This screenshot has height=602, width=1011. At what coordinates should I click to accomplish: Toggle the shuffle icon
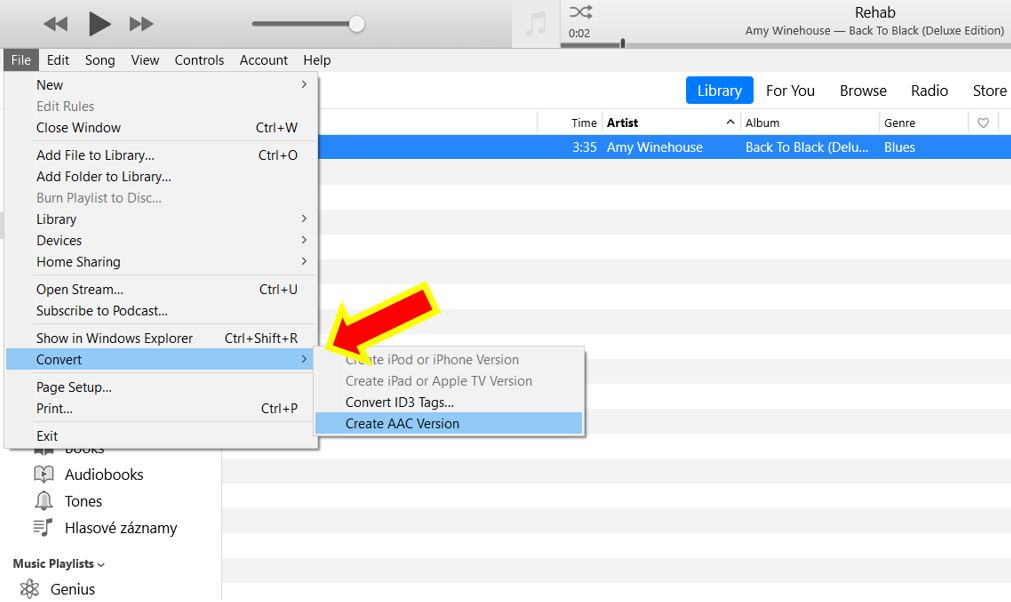[580, 12]
